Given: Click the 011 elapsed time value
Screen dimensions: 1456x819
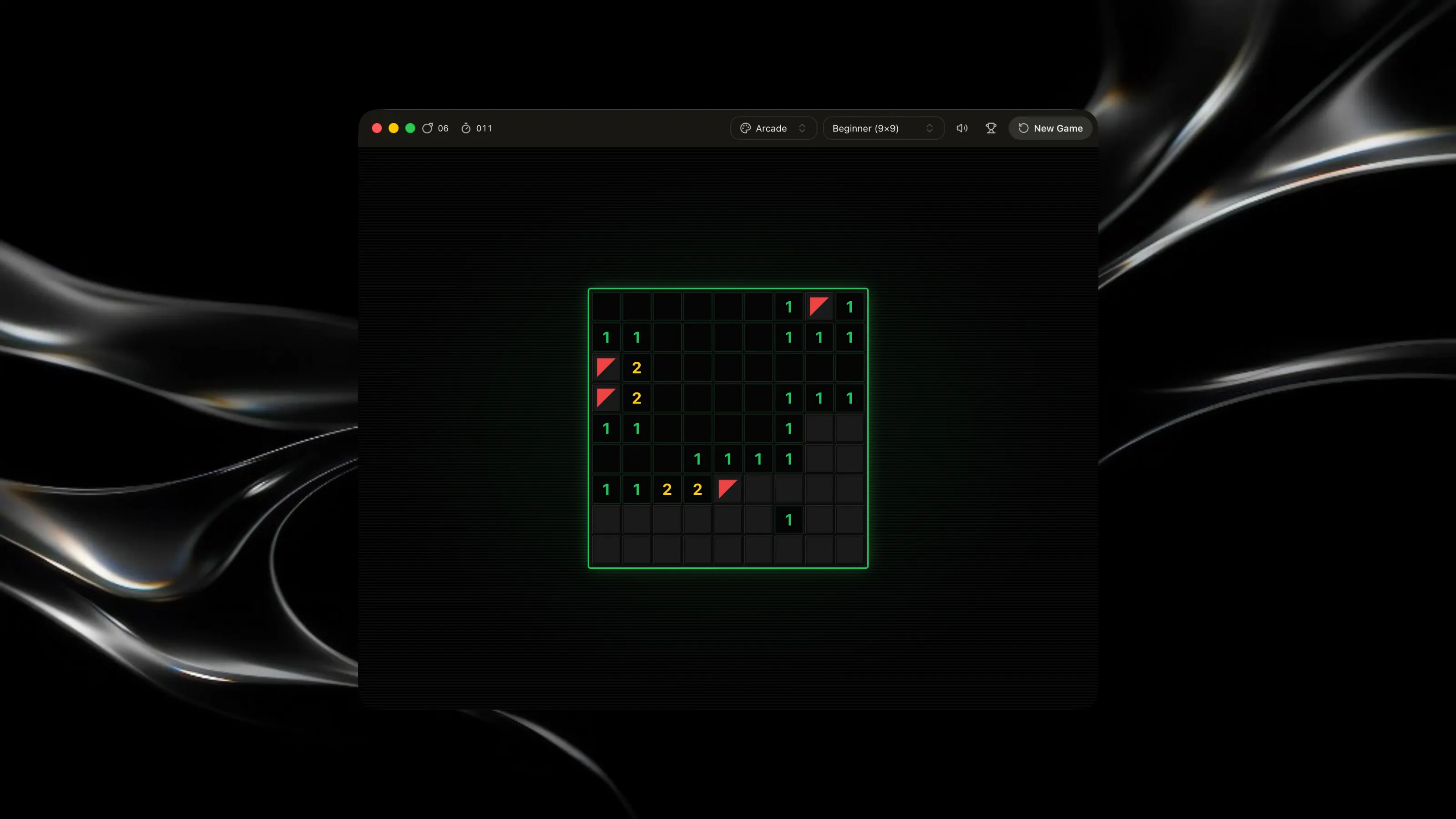Looking at the screenshot, I should click(484, 128).
